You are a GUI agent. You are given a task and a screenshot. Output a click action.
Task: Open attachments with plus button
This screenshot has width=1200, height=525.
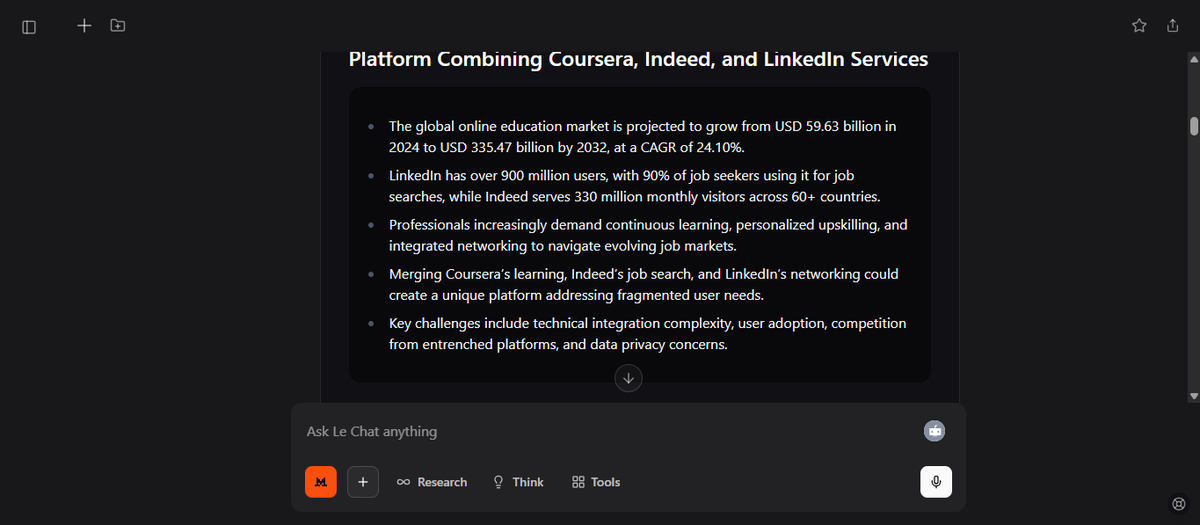pos(363,482)
